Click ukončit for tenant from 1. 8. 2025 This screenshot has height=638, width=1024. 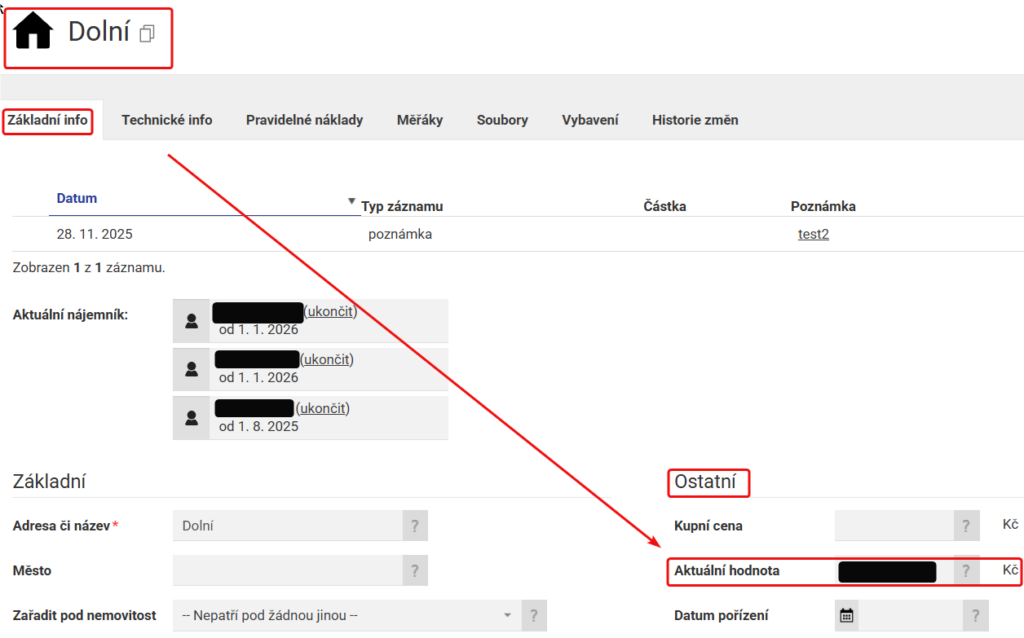click(323, 408)
